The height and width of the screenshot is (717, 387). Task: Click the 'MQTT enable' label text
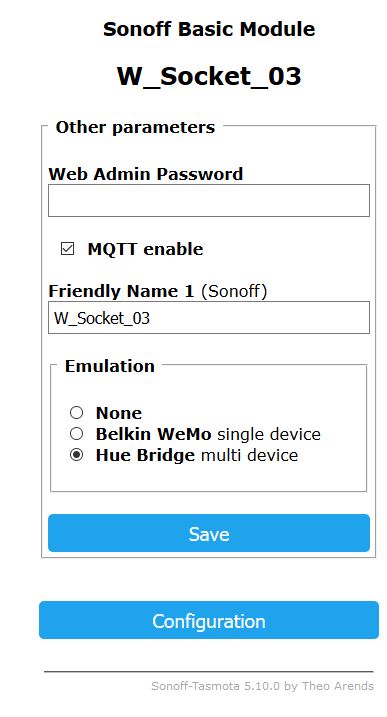(145, 249)
